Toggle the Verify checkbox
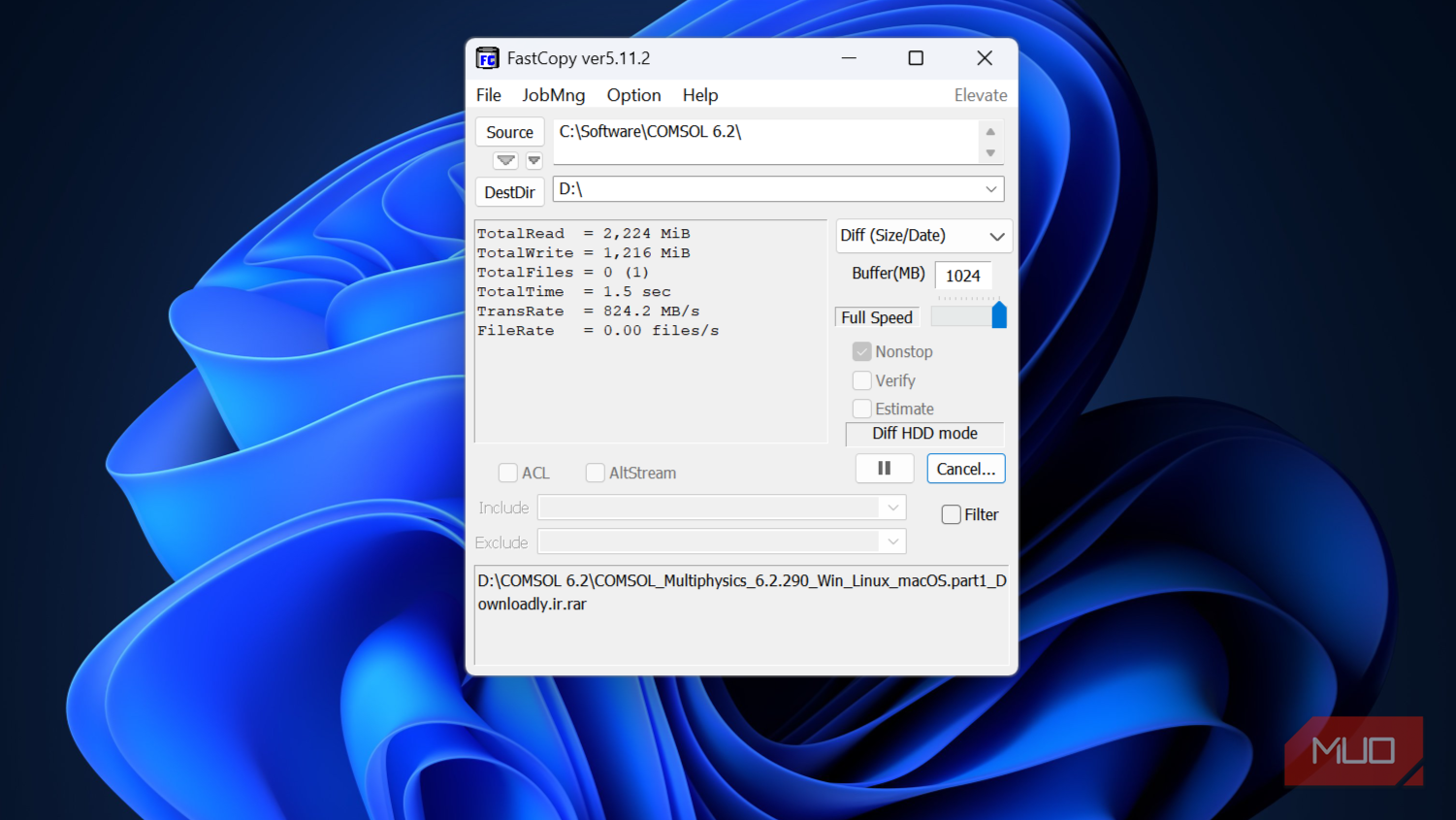Screen dimensions: 1456x820 point(861,380)
